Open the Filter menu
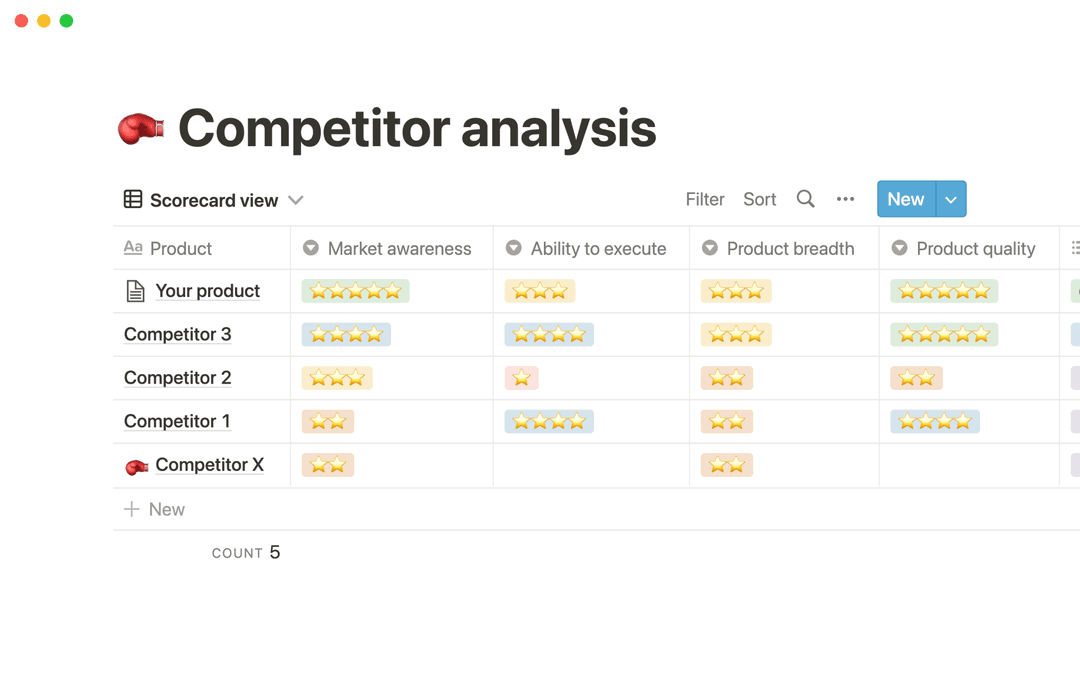The height and width of the screenshot is (675, 1080). coord(705,199)
